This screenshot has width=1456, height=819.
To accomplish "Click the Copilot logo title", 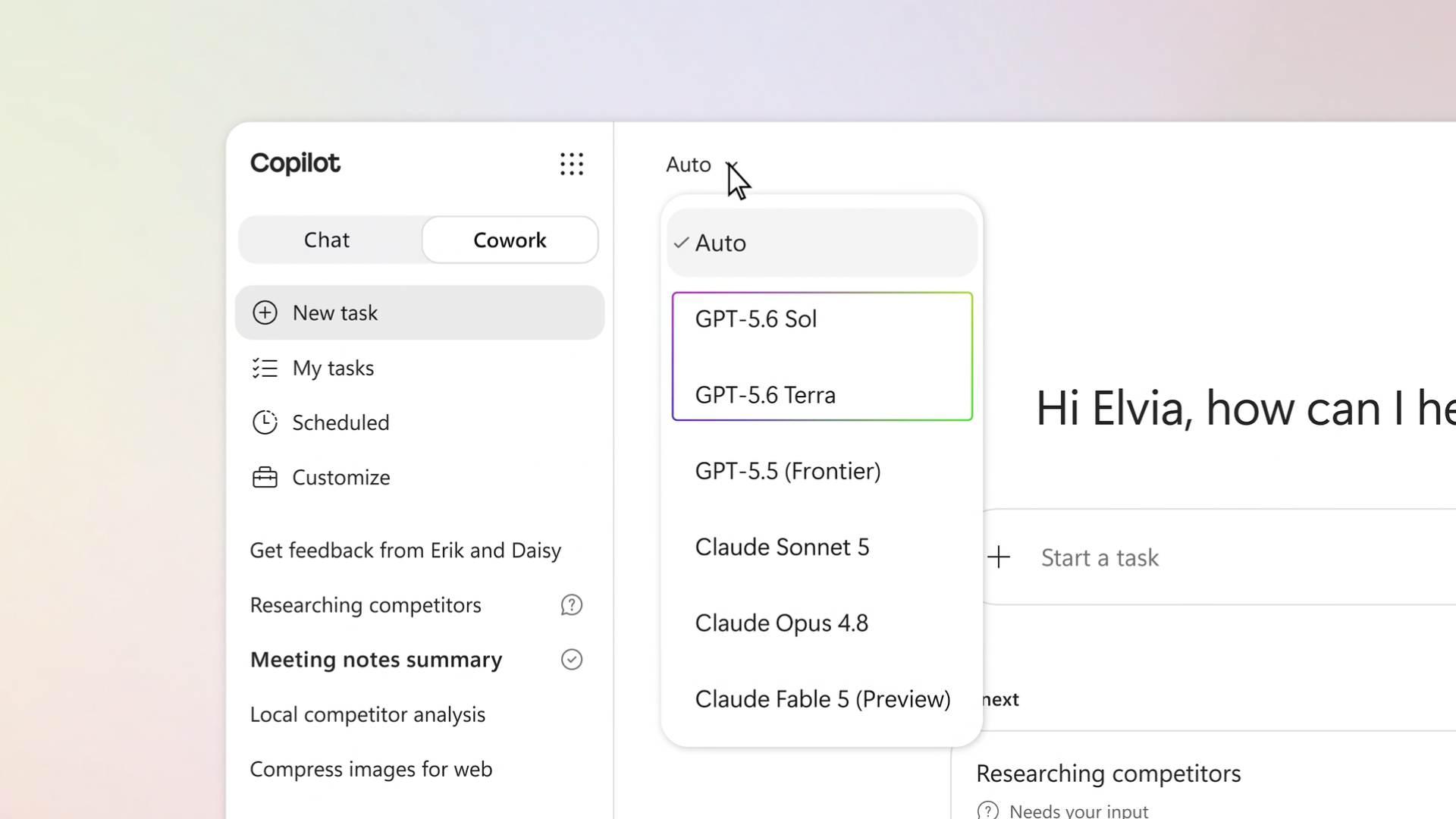I will pos(295,163).
